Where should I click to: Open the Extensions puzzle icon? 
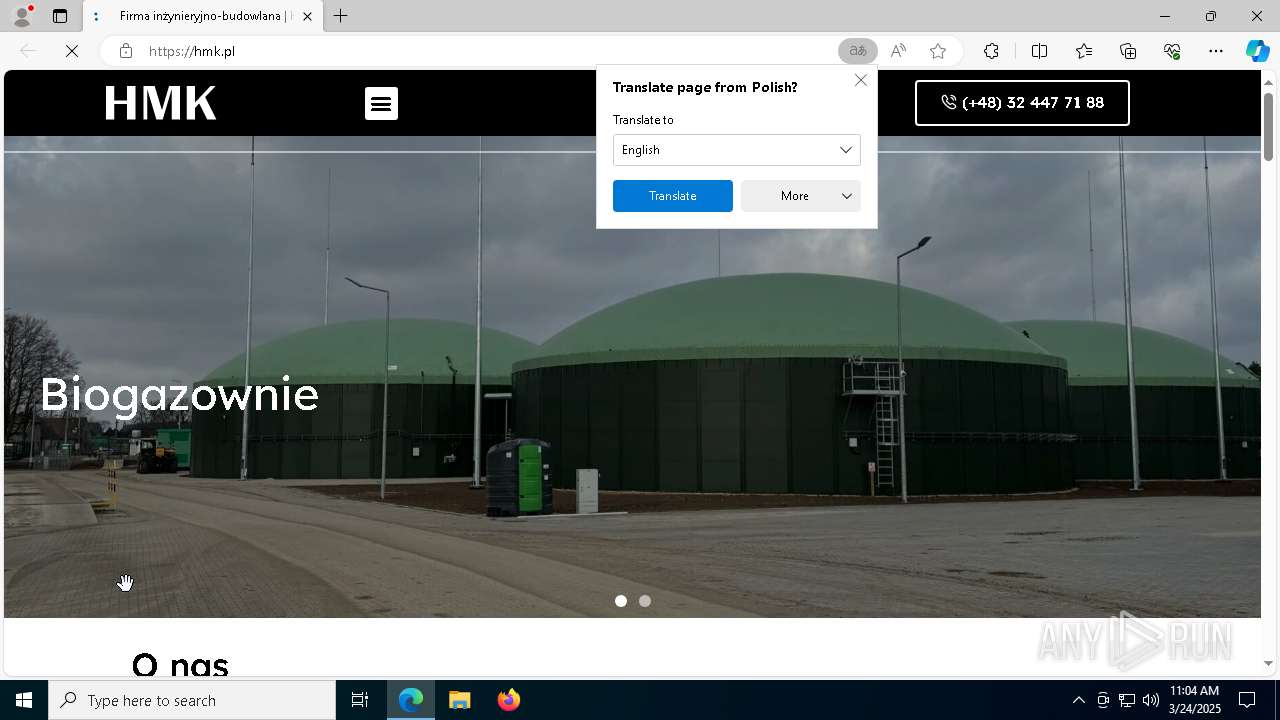[x=991, y=51]
